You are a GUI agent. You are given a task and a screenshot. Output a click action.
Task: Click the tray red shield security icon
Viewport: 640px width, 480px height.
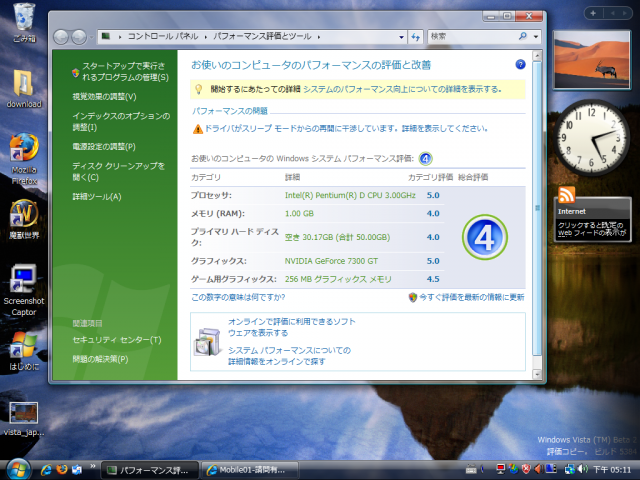coord(527,469)
